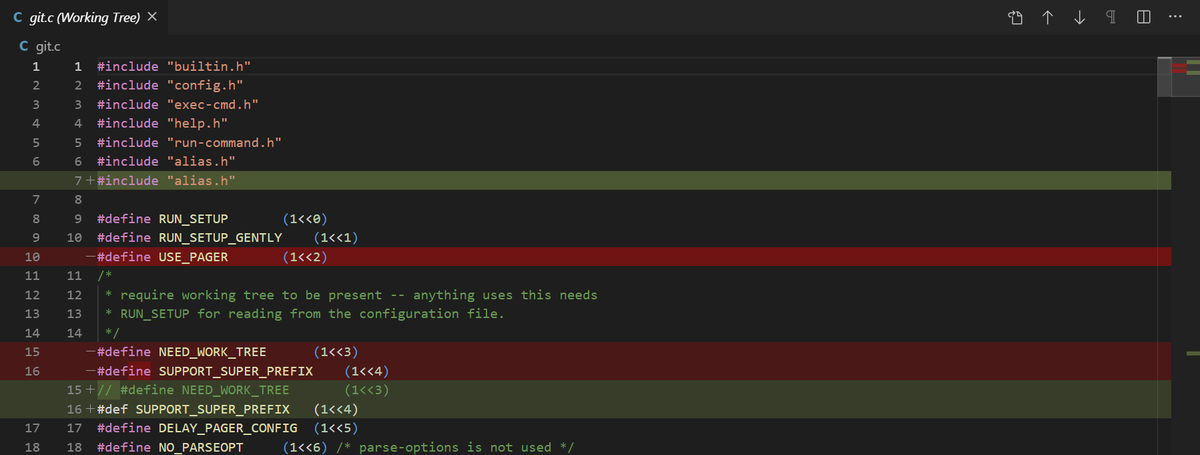1200x455 pixels.
Task: Open the More Actions ellipsis menu
Action: pos(1175,17)
